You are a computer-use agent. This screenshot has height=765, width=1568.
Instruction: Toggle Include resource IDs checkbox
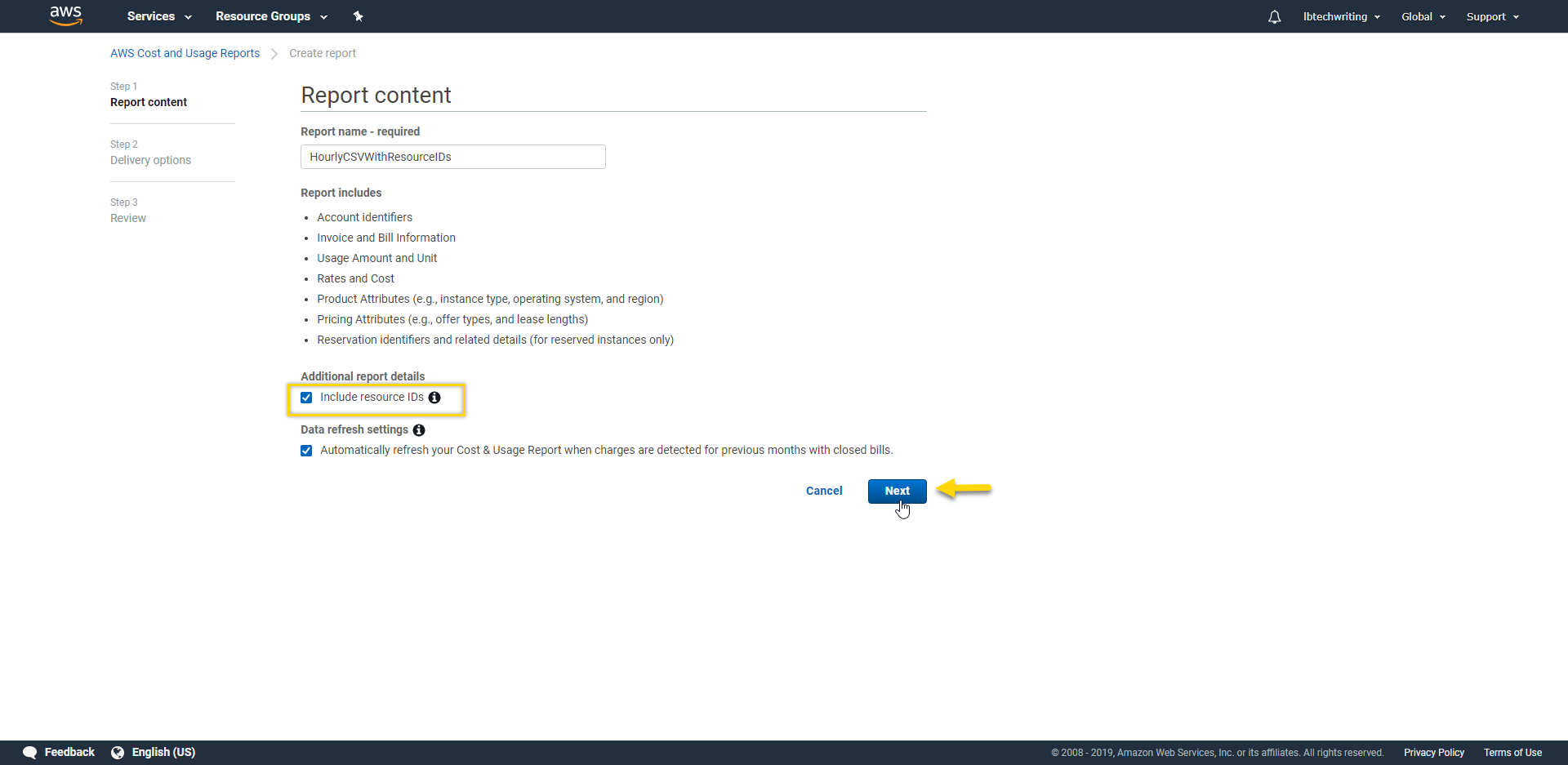click(x=306, y=398)
